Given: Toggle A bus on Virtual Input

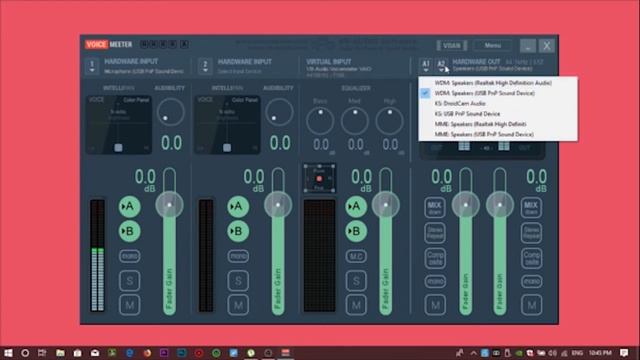Looking at the screenshot, I should 356,207.
